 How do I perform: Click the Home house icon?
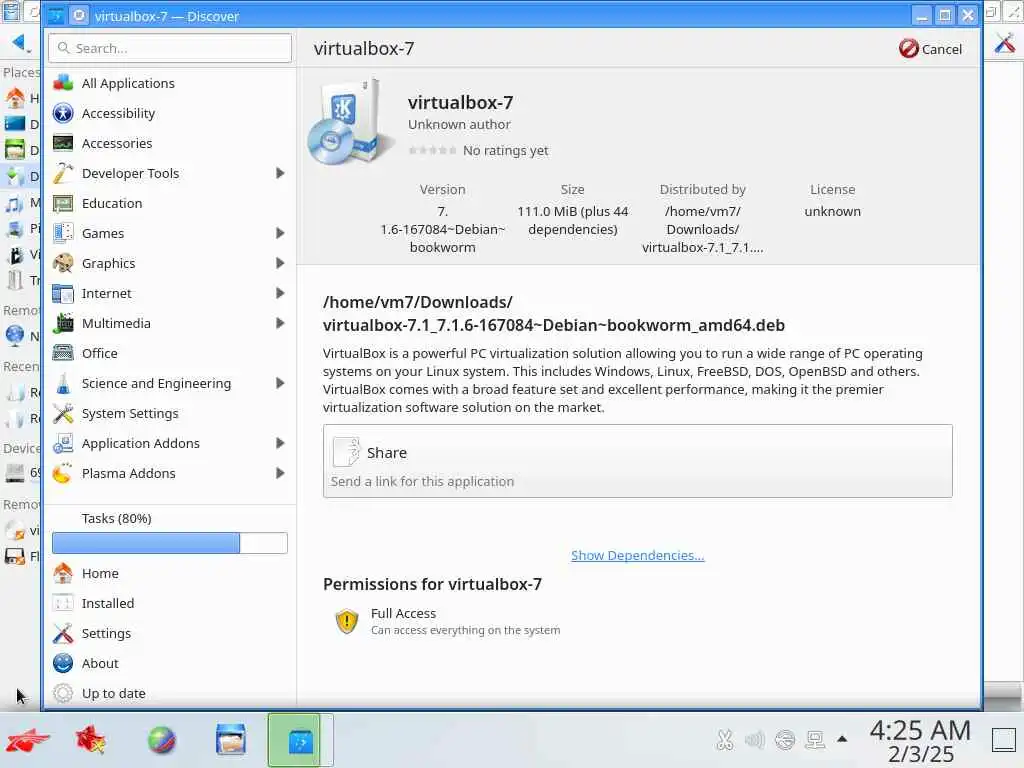point(63,573)
